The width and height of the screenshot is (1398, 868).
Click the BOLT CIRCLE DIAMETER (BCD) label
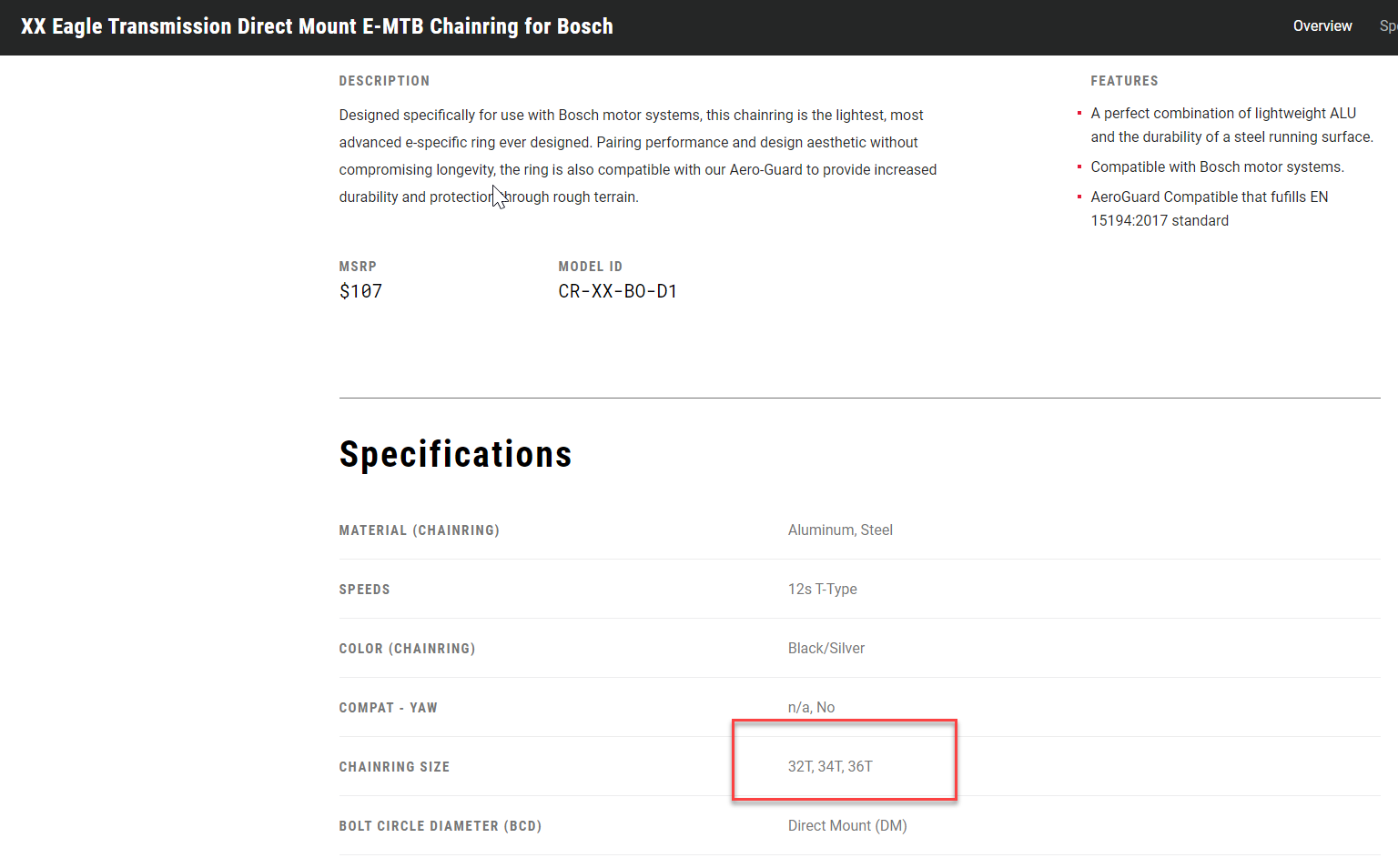pos(441,826)
